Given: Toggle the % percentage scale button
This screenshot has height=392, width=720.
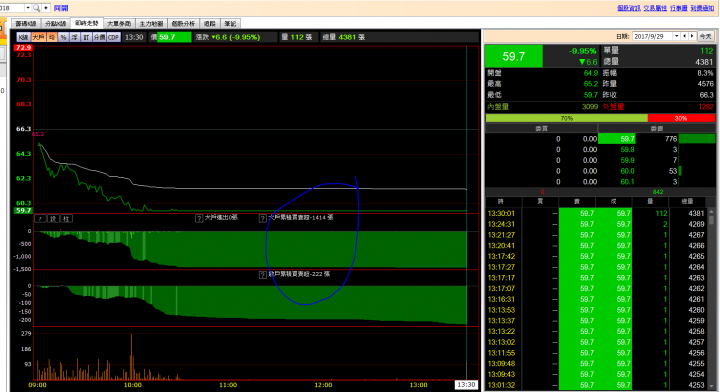Looking at the screenshot, I should (63, 37).
